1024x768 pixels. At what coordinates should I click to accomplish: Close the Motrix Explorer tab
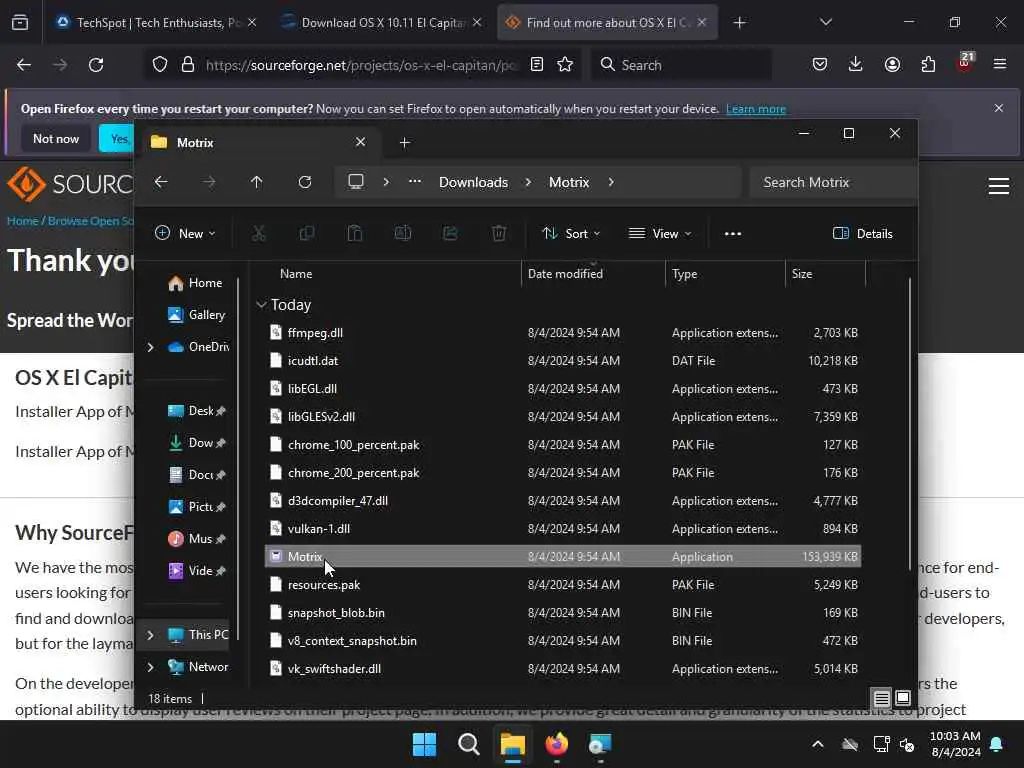click(360, 142)
